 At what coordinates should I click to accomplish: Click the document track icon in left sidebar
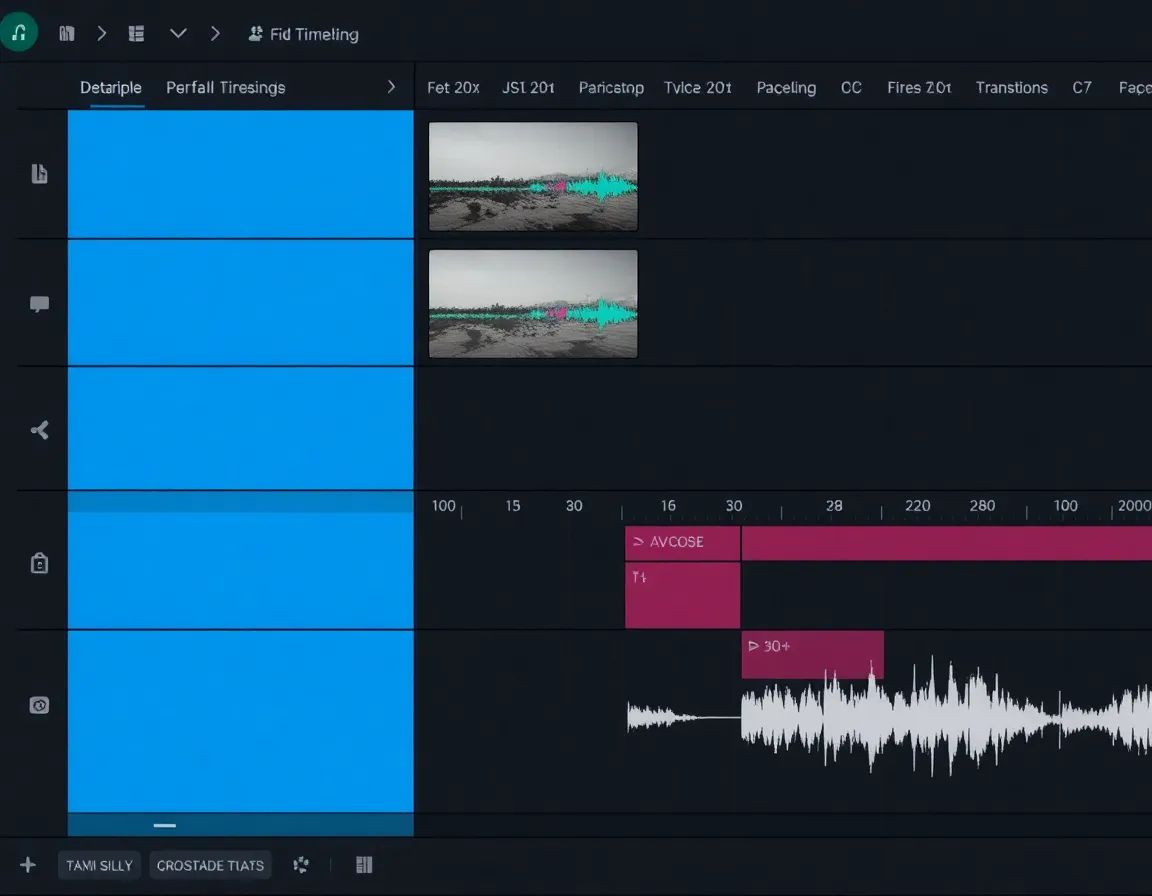[39, 173]
